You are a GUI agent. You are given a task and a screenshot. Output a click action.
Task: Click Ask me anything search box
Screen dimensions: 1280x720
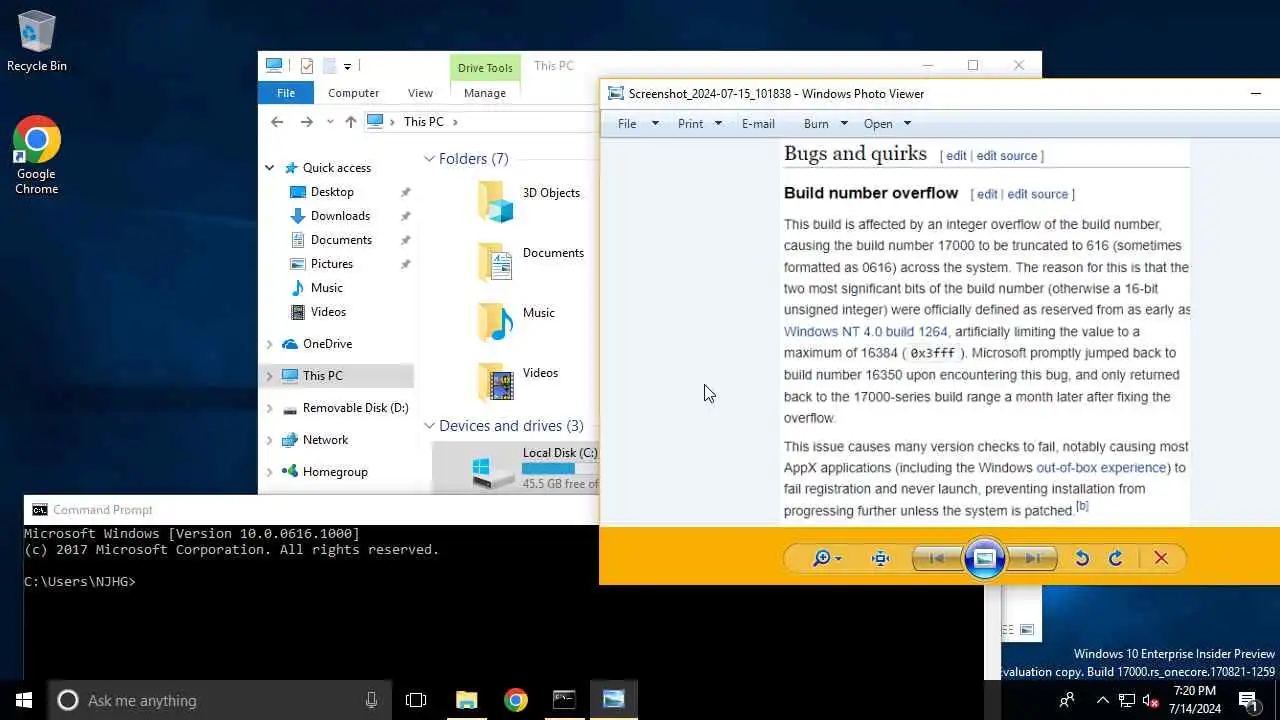(x=220, y=700)
